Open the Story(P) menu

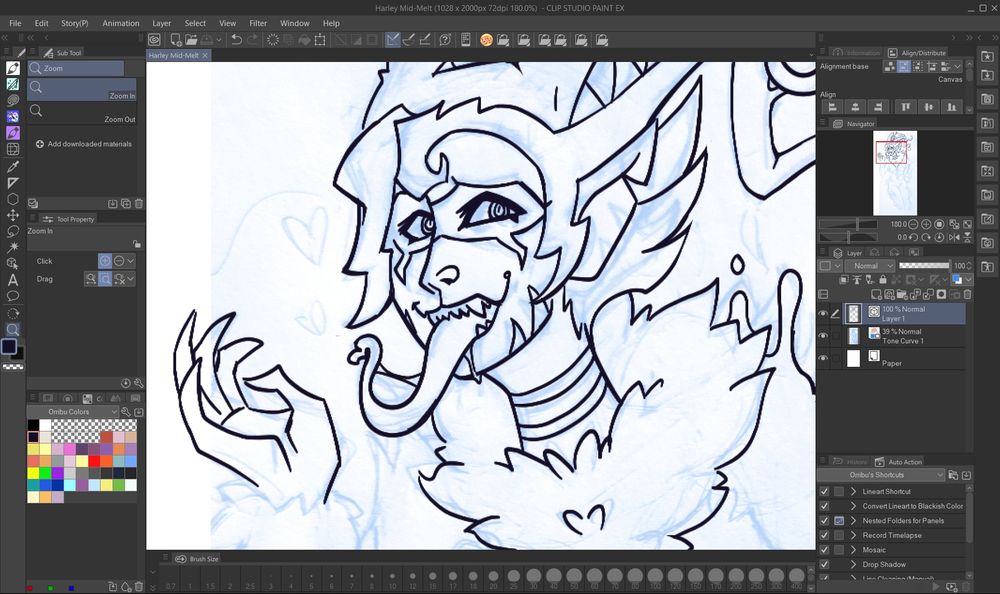[75, 23]
